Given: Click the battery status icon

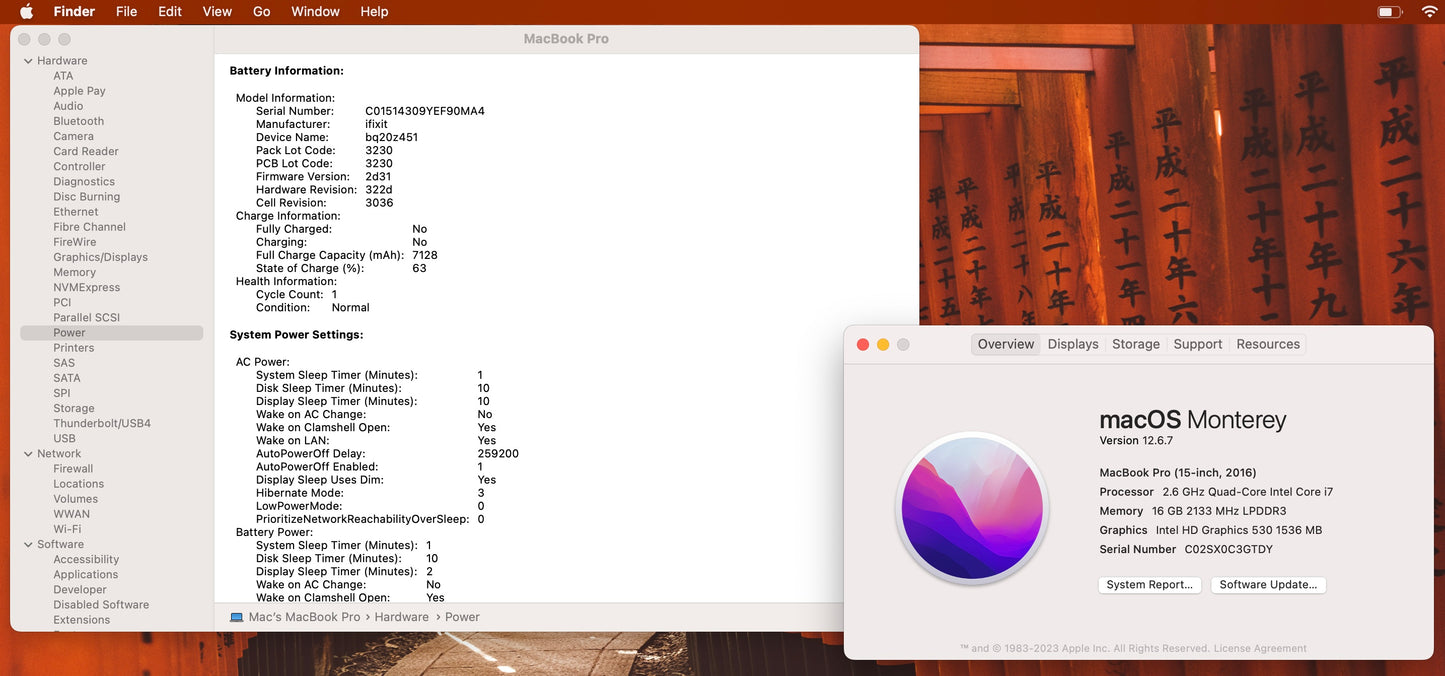Looking at the screenshot, I should (x=1389, y=12).
